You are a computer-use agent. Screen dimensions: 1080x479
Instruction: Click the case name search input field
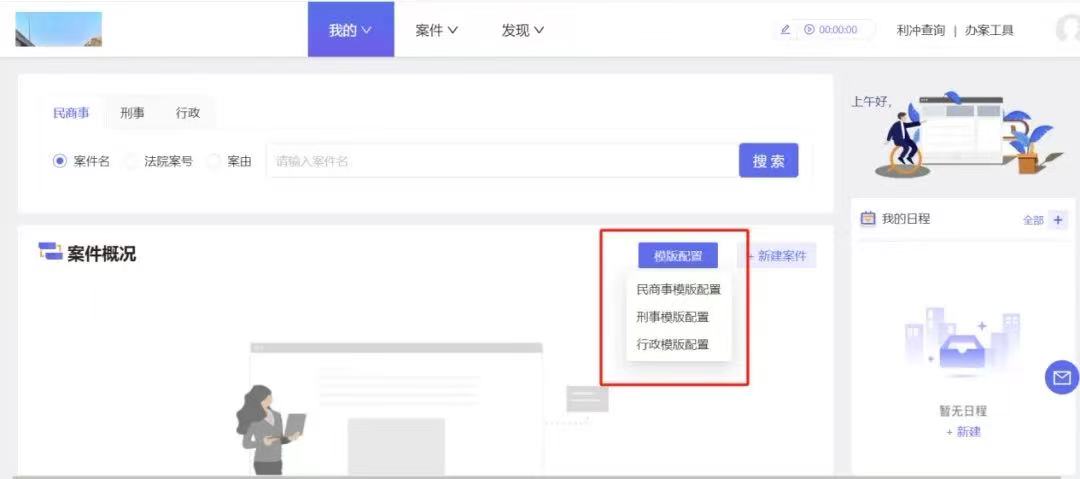point(500,161)
